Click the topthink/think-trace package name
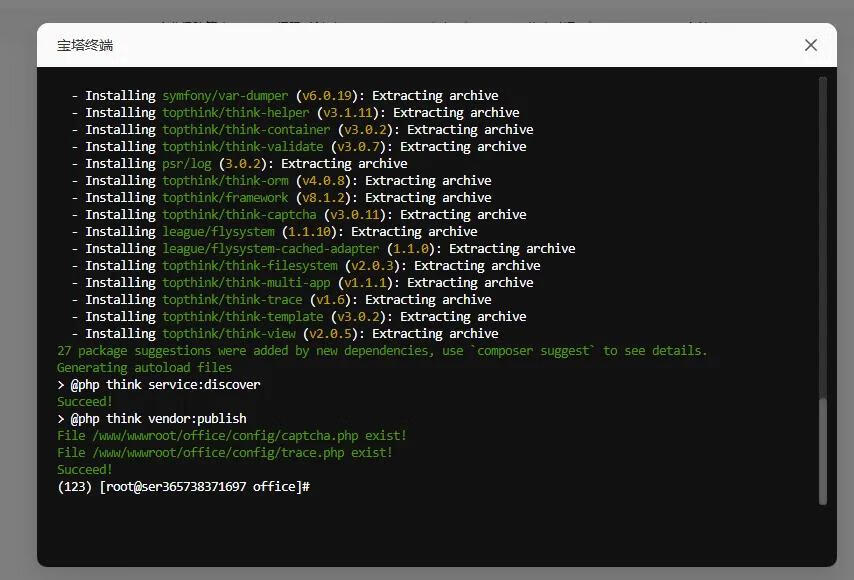The width and height of the screenshot is (854, 580). coord(232,299)
